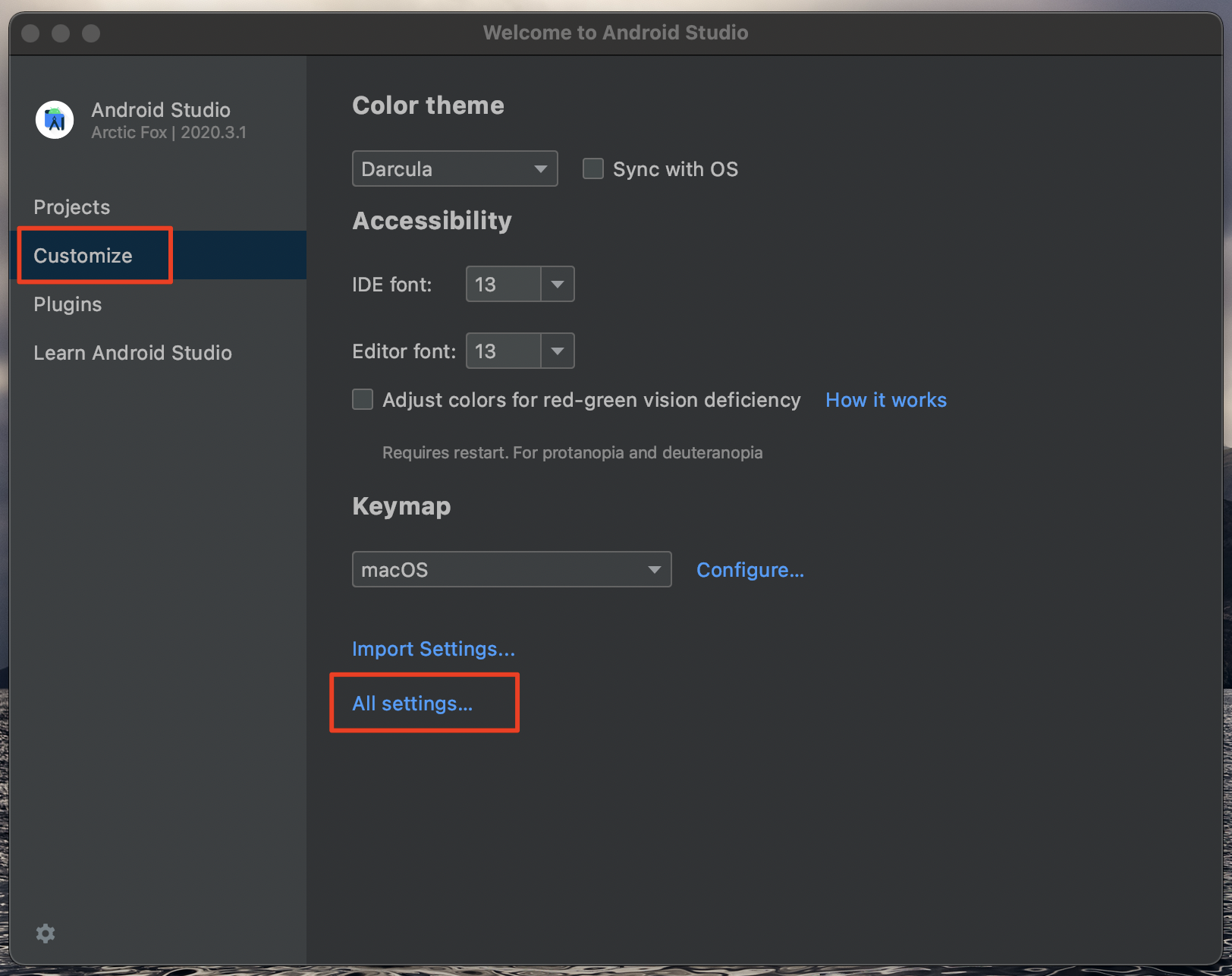Screen dimensions: 1232x976
Task: Click the Color theme heading
Action: [428, 105]
